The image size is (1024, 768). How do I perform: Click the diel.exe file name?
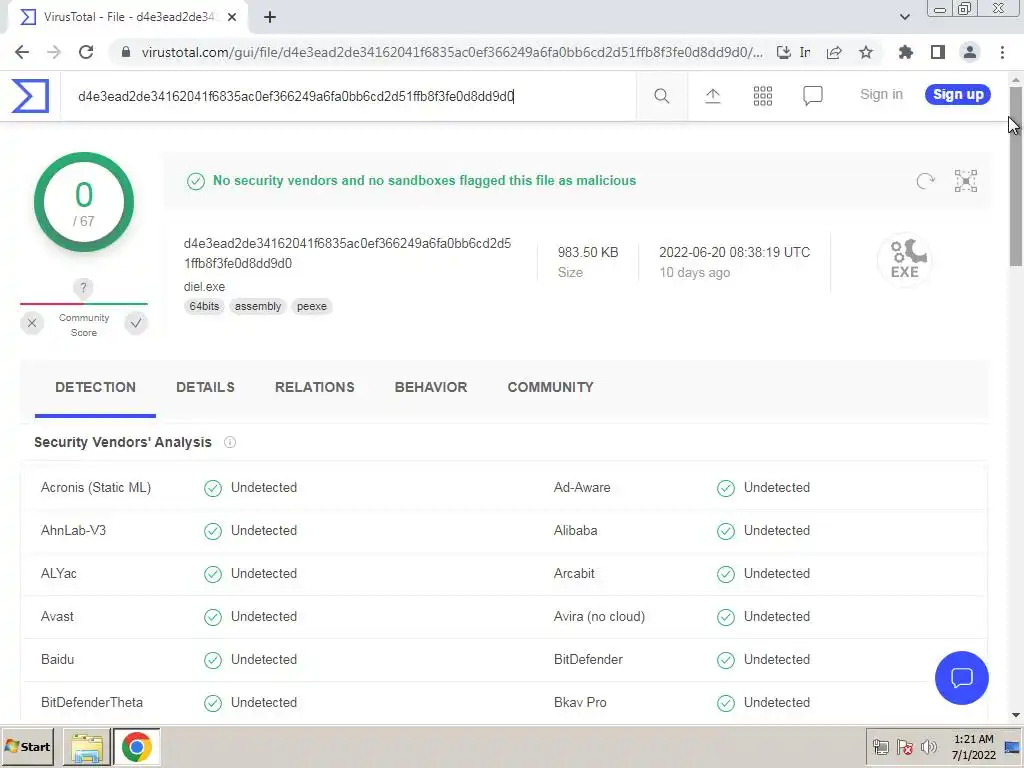(x=204, y=287)
